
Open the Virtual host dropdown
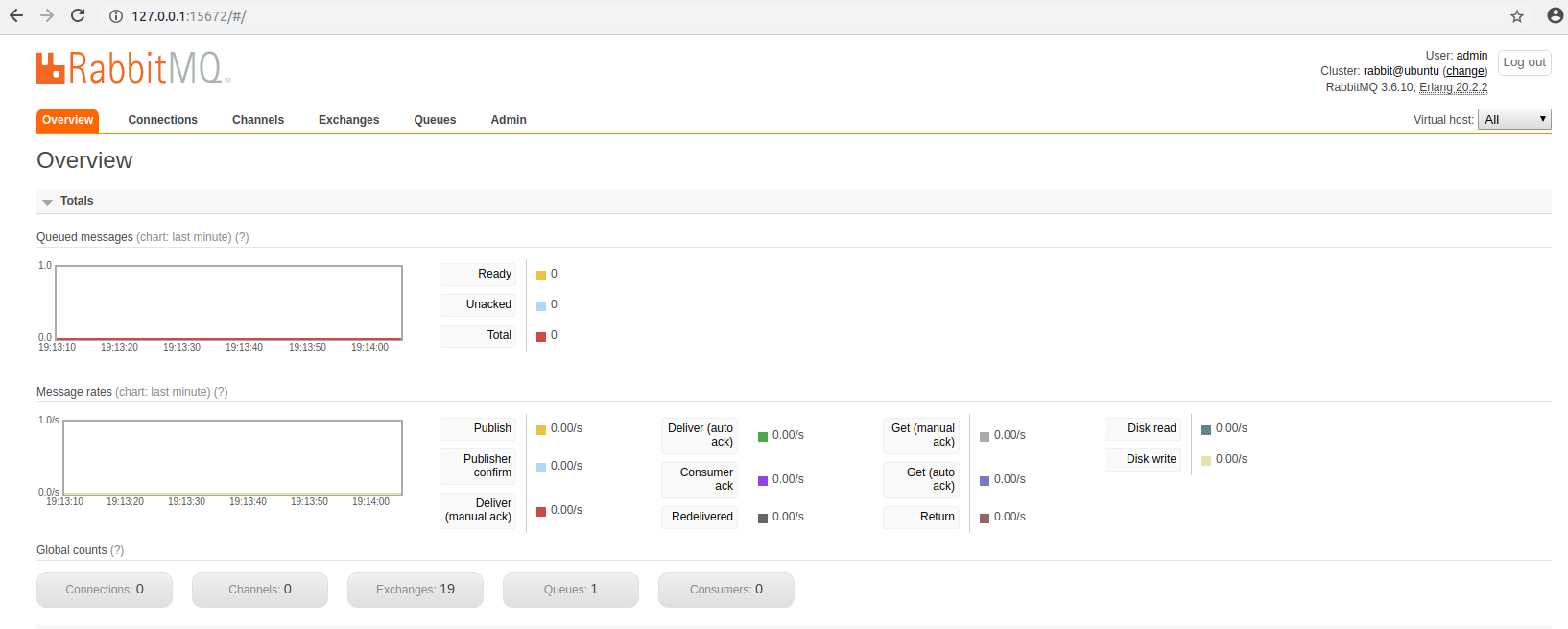[1514, 119]
